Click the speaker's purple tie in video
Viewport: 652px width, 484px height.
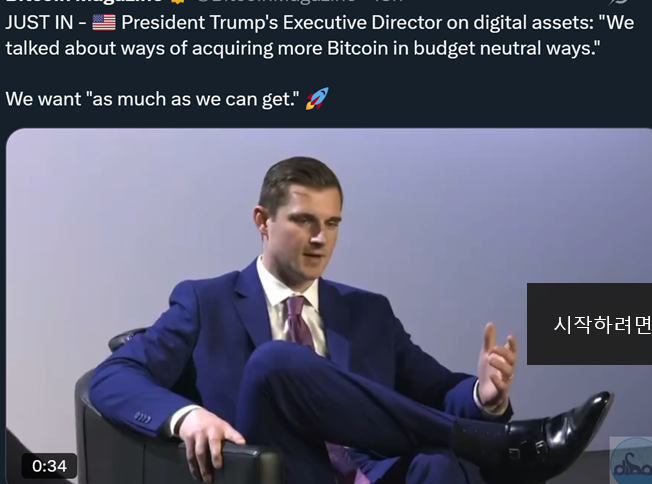tap(301, 322)
